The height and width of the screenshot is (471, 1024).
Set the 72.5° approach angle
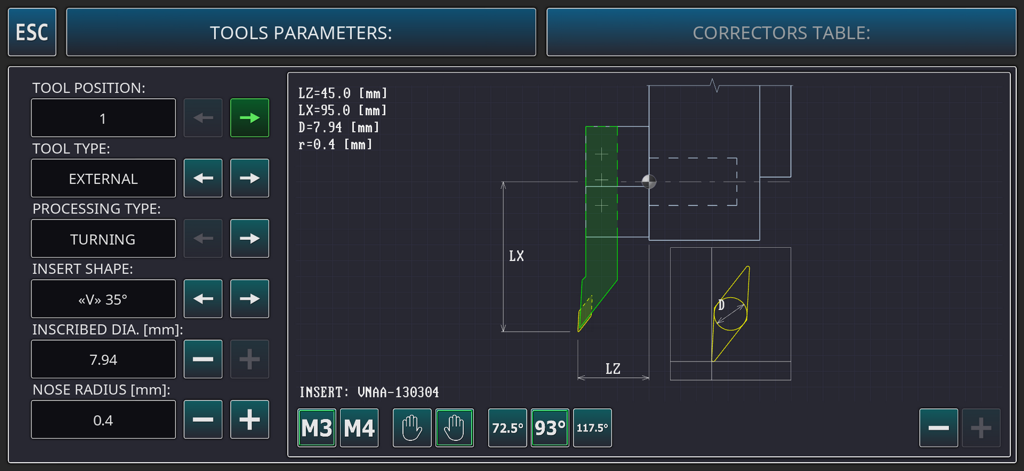pos(507,428)
